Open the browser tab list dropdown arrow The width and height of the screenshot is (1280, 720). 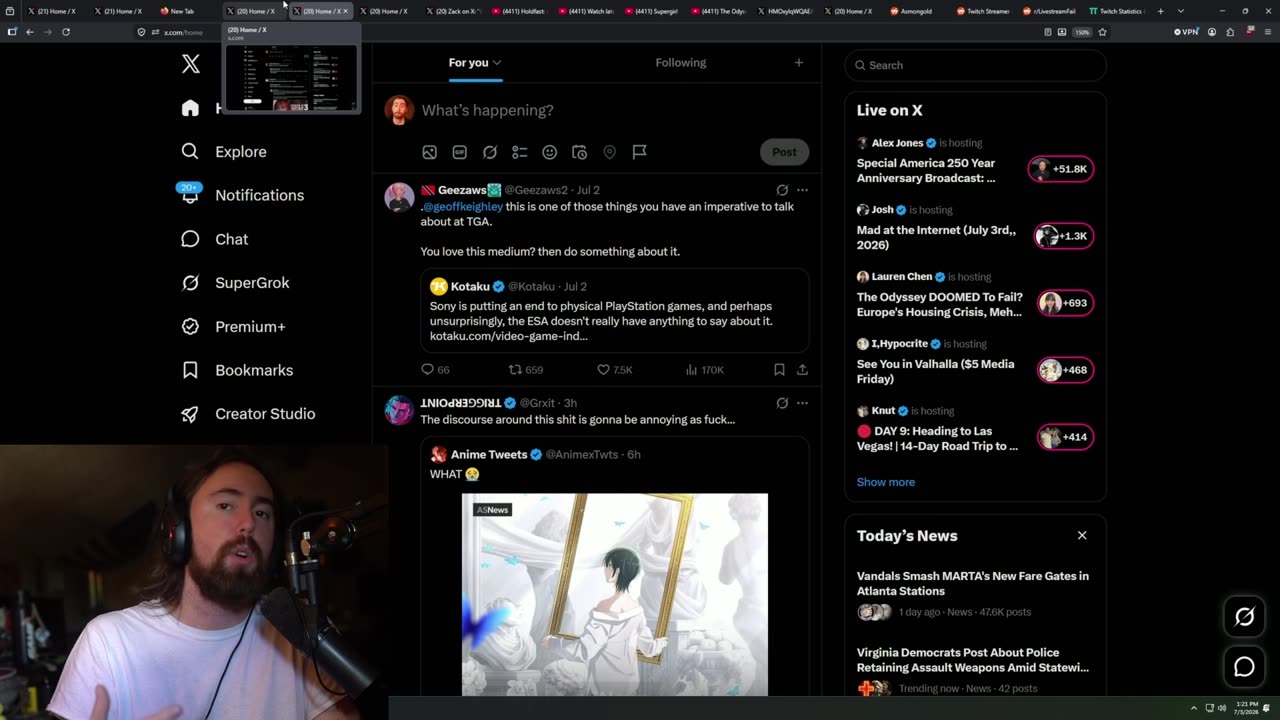(1181, 11)
